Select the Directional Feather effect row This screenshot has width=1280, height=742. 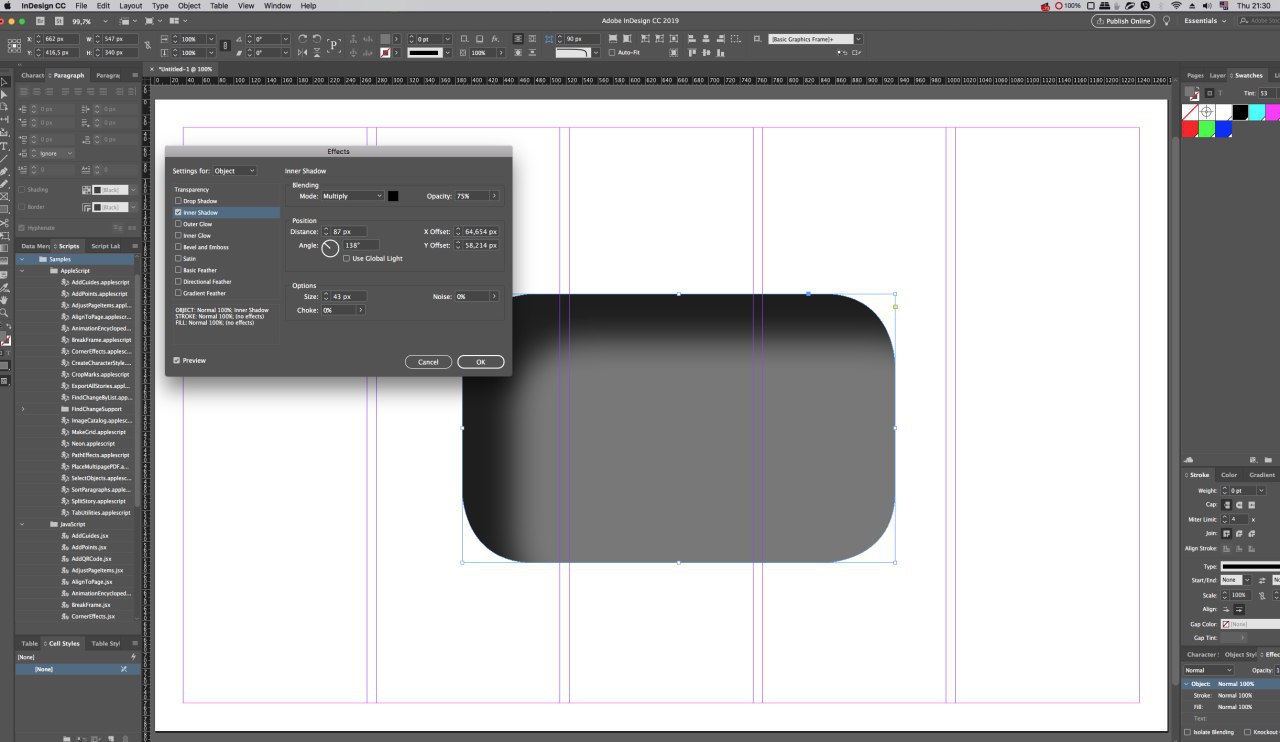(x=226, y=282)
